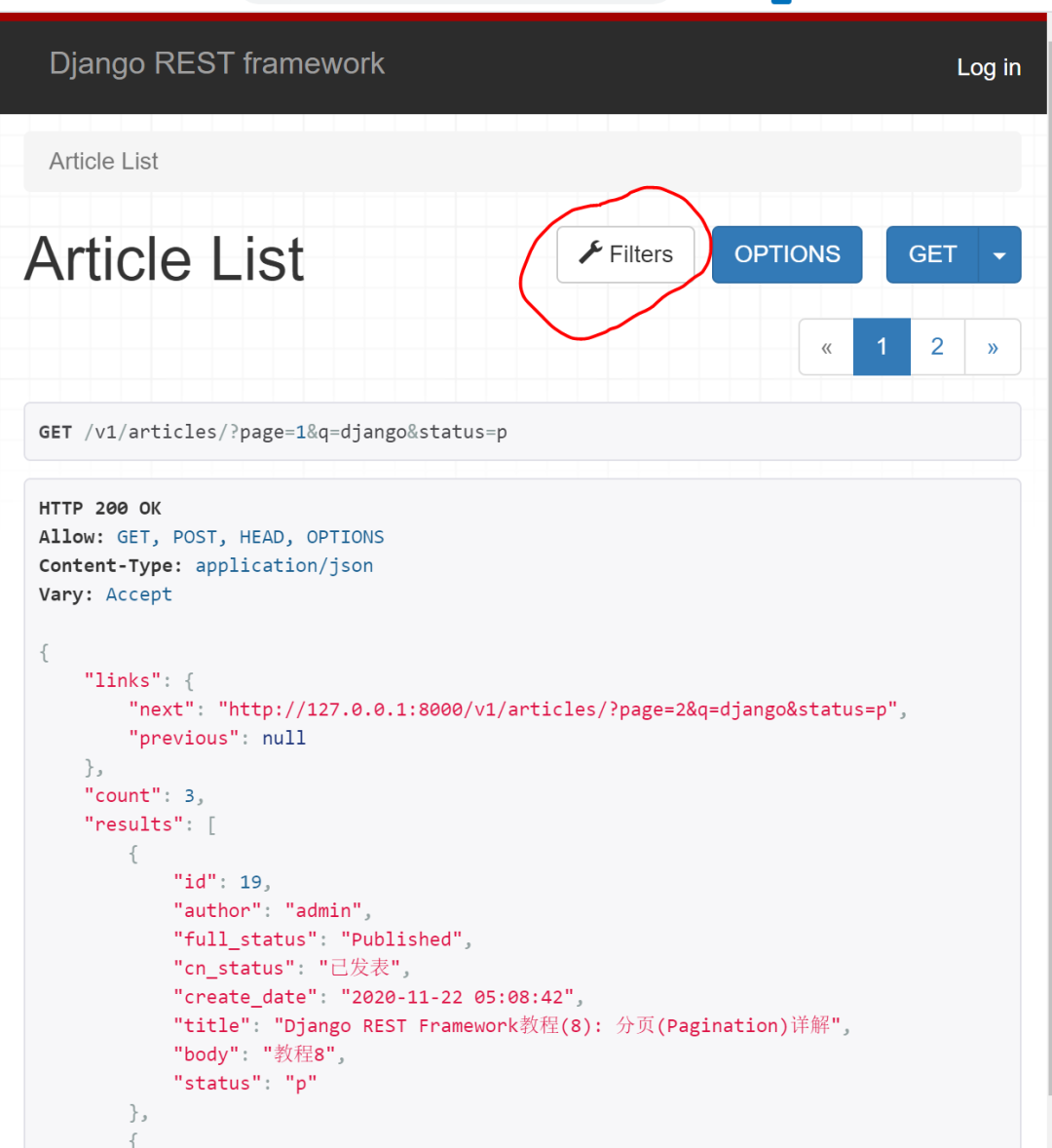Open the Django REST framework brand link
Screen dimensions: 1052x1148
216,63
